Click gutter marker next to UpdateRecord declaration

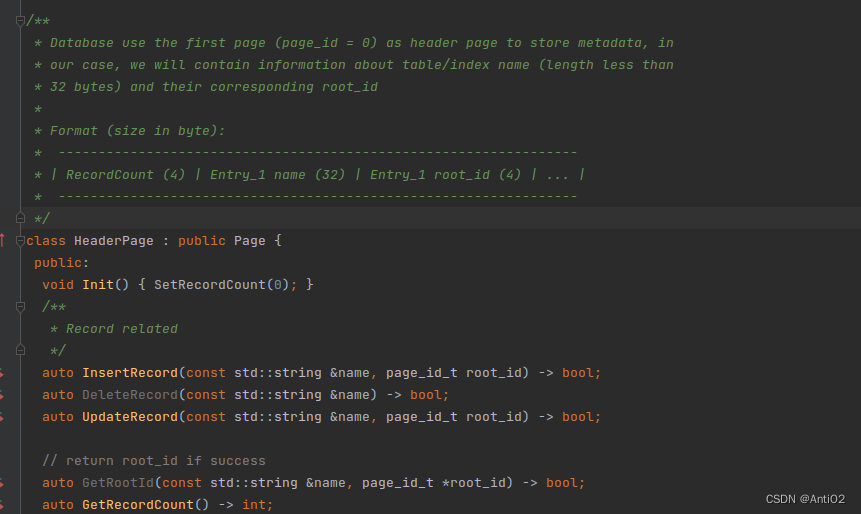[3, 417]
